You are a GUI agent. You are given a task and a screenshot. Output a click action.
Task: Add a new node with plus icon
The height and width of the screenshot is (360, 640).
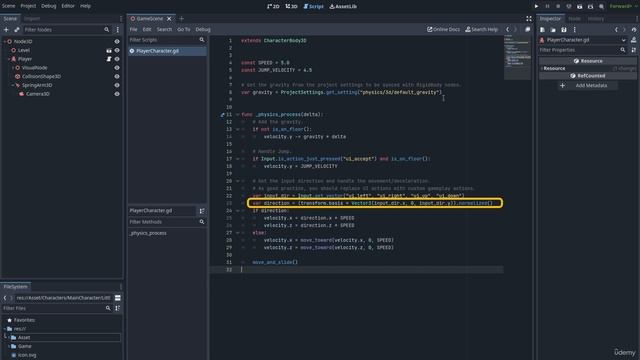point(6,29)
